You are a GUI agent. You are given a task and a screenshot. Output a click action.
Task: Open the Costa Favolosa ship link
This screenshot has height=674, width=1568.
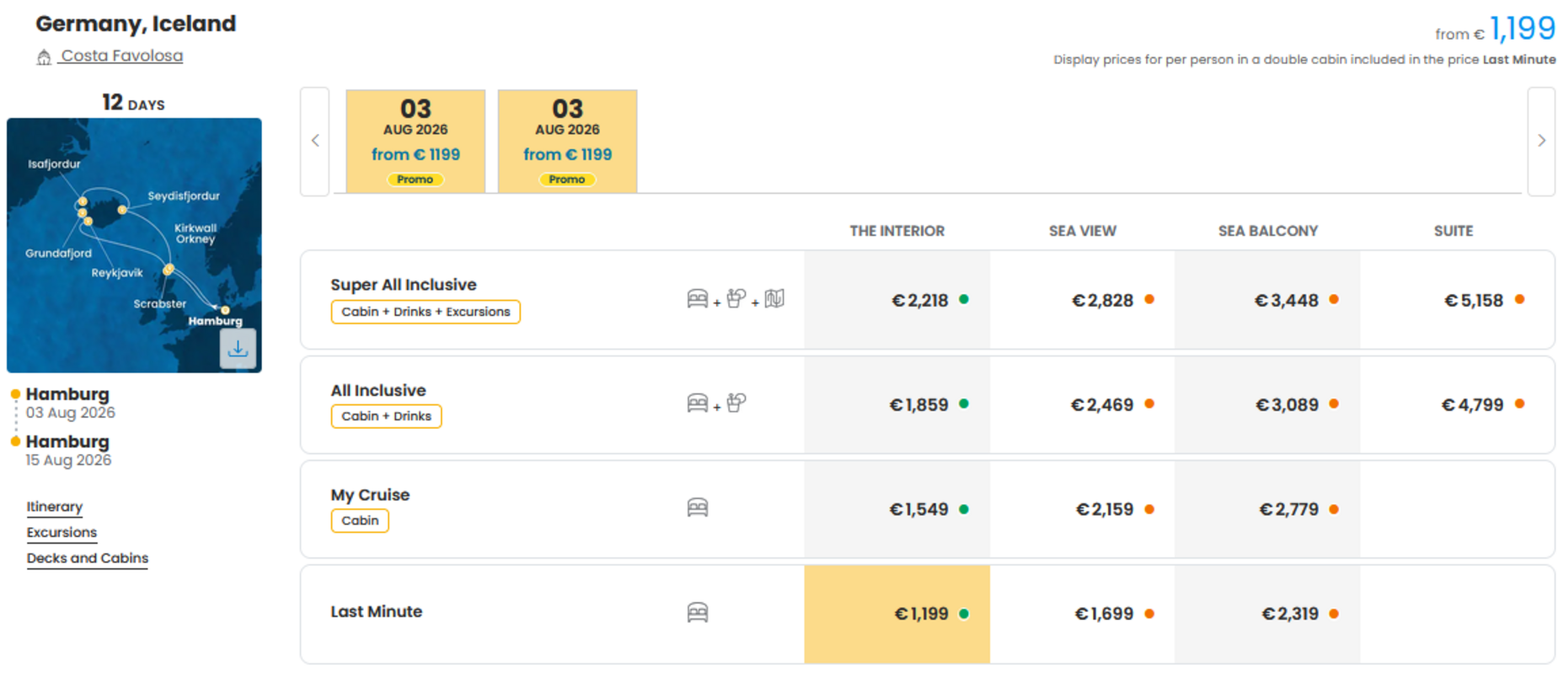pyautogui.click(x=121, y=56)
